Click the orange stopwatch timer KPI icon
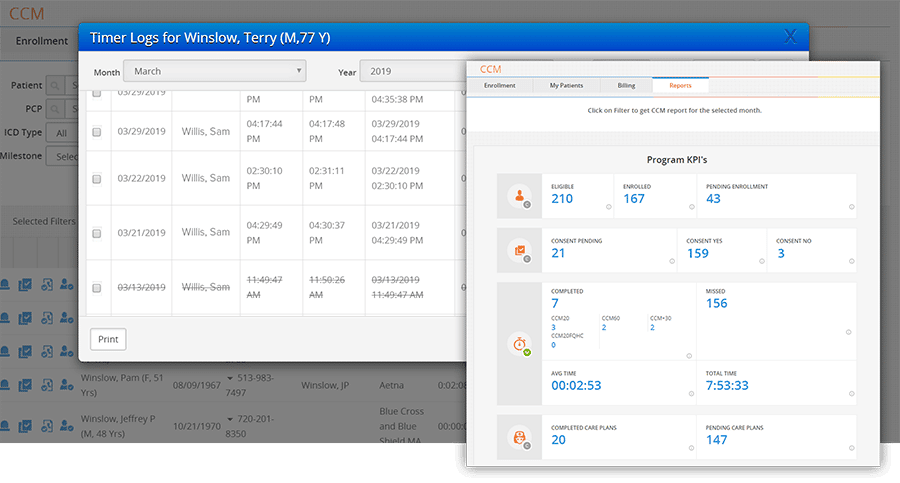This screenshot has height=483, width=900. point(519,344)
